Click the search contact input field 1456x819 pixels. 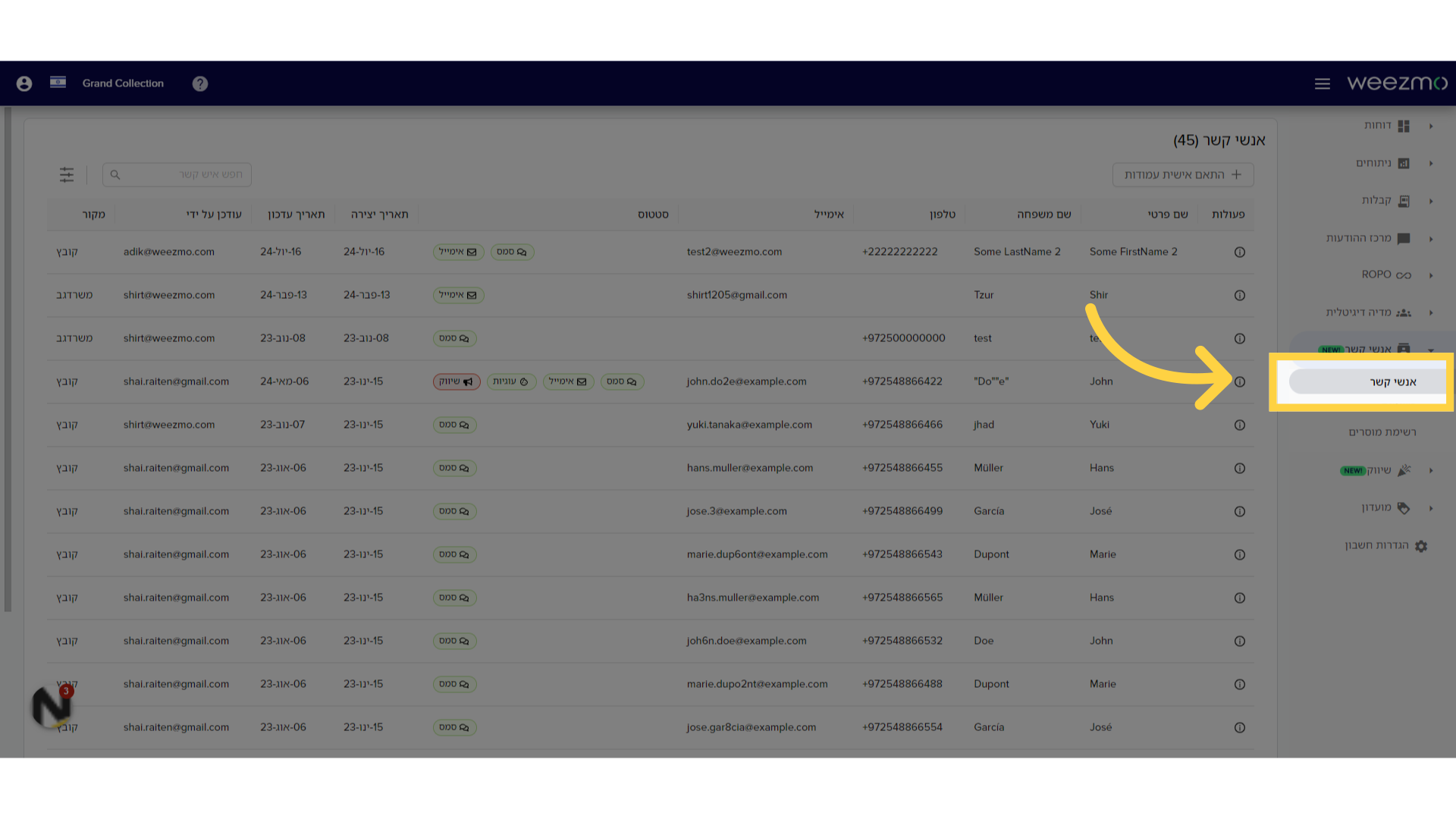(x=177, y=174)
